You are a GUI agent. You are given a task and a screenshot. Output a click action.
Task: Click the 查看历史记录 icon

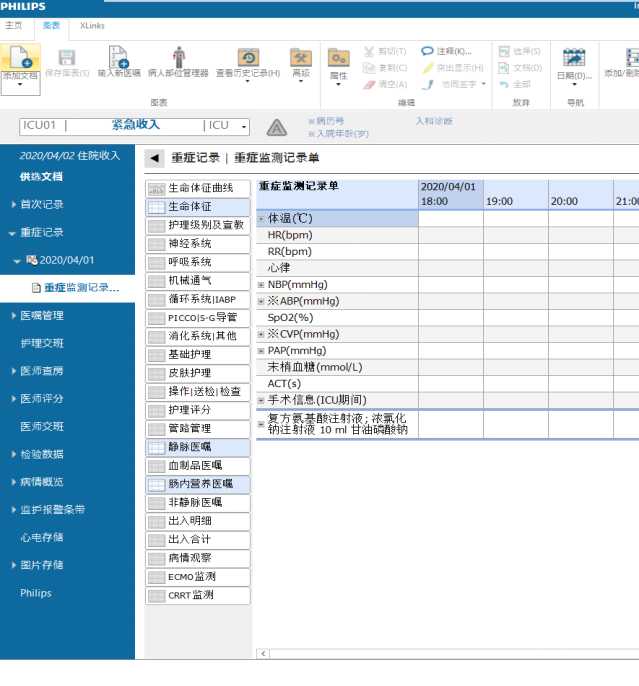point(248,57)
